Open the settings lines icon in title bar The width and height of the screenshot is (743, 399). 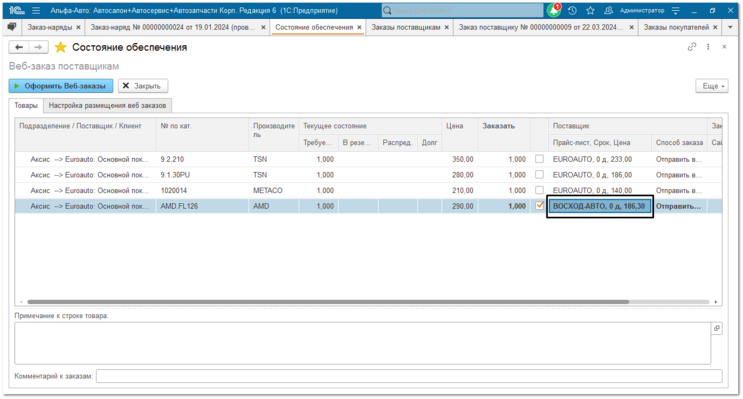pos(676,10)
